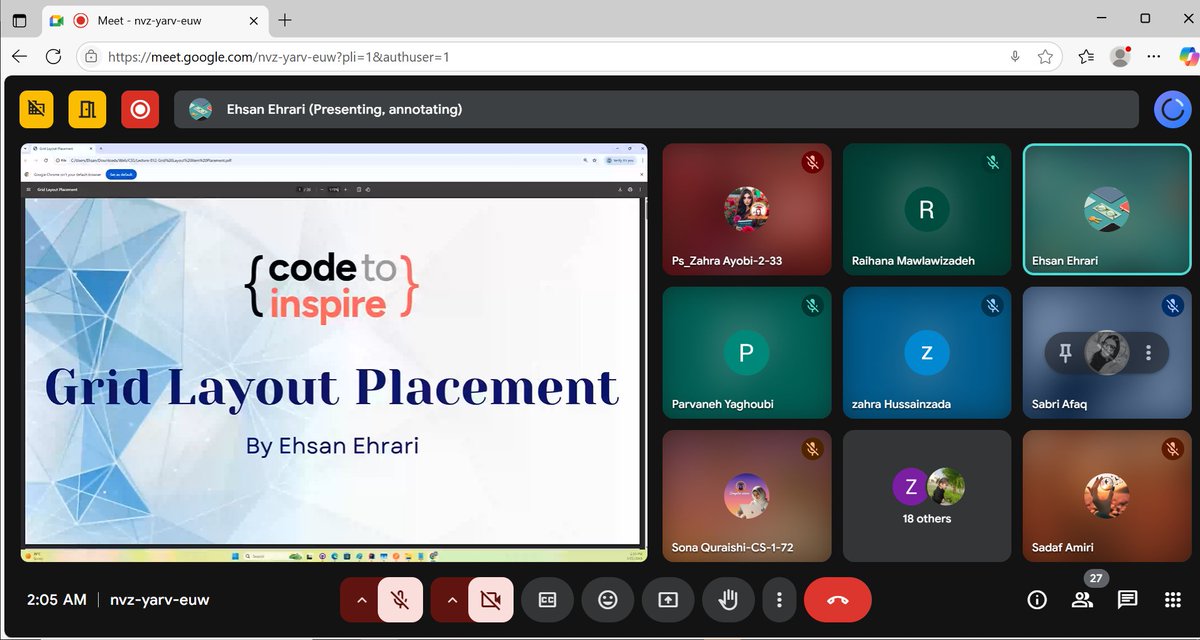The image size is (1200, 640).
Task: Open meeting details with the info icon
Action: (x=1036, y=600)
